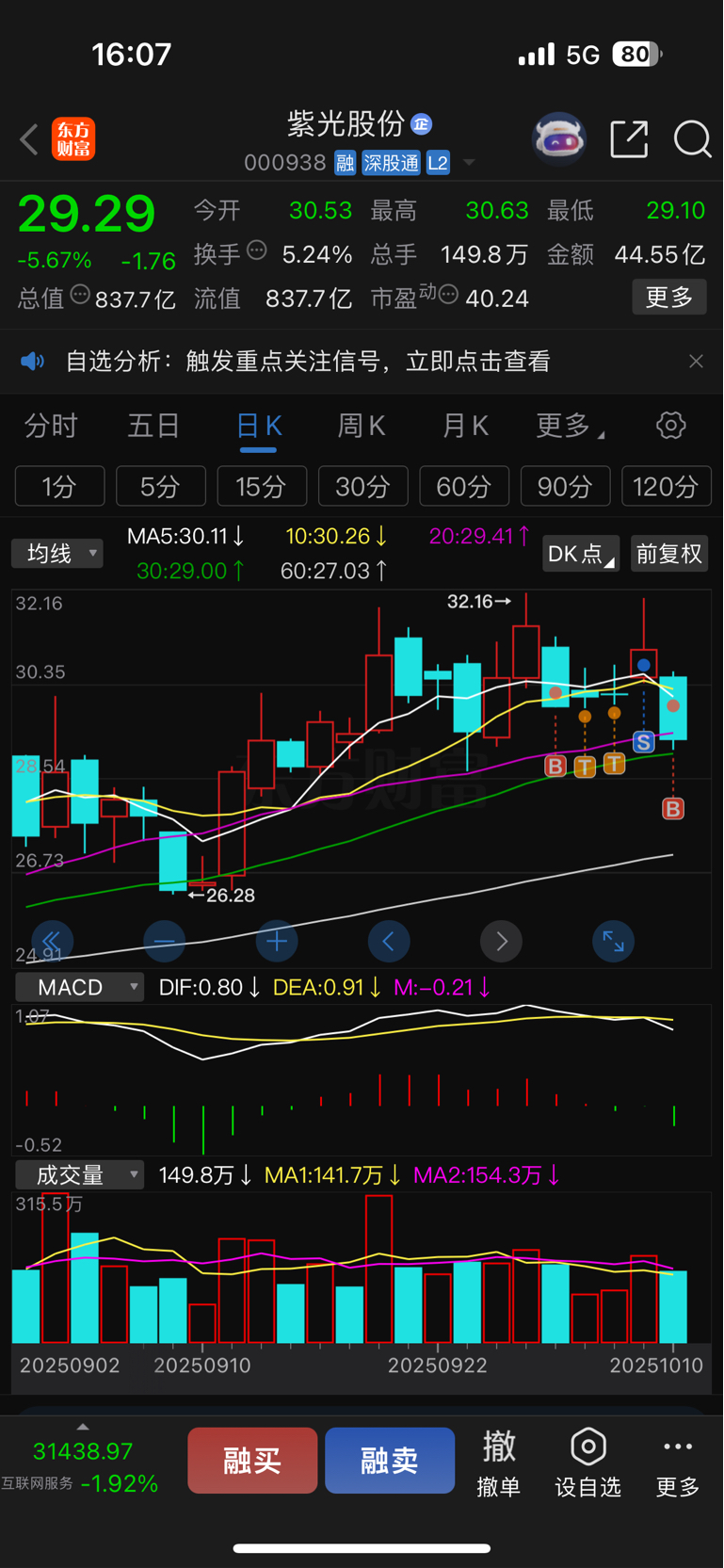724x1568 pixels.
Task: Select the 30分 interval
Action: click(363, 487)
